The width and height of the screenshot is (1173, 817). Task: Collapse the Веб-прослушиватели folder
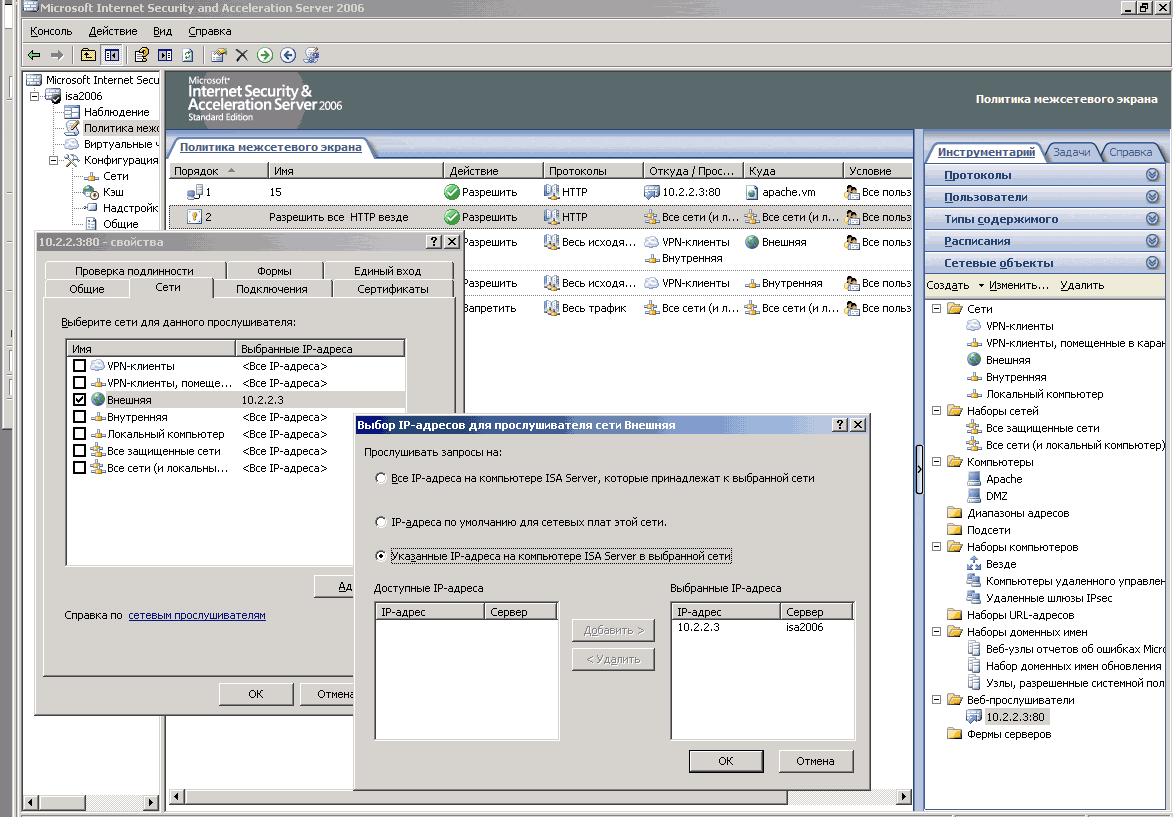coord(936,700)
